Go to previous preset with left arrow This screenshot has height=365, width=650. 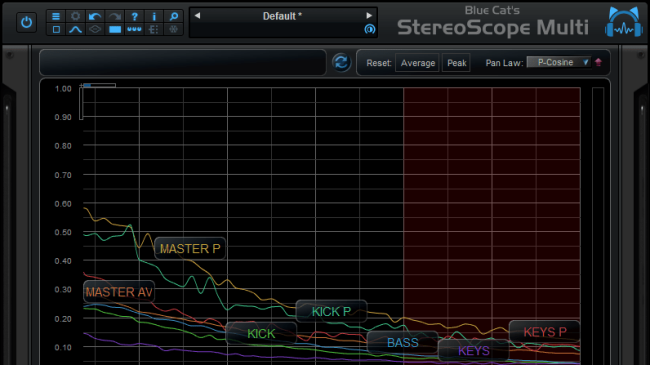click(x=197, y=16)
